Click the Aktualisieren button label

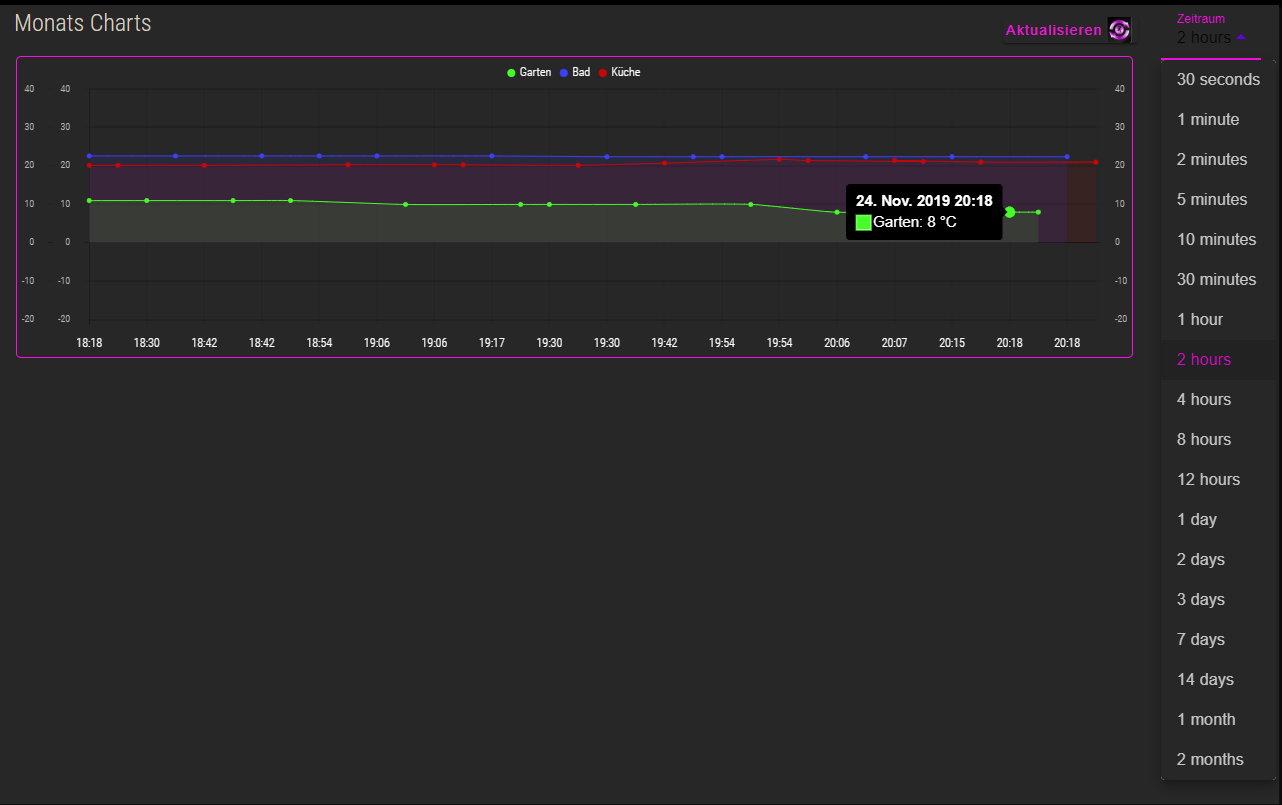(1053, 31)
